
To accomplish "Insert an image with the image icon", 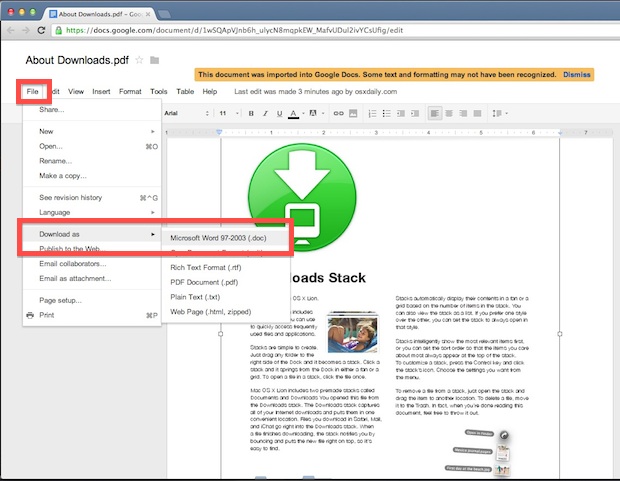I will click(x=353, y=114).
